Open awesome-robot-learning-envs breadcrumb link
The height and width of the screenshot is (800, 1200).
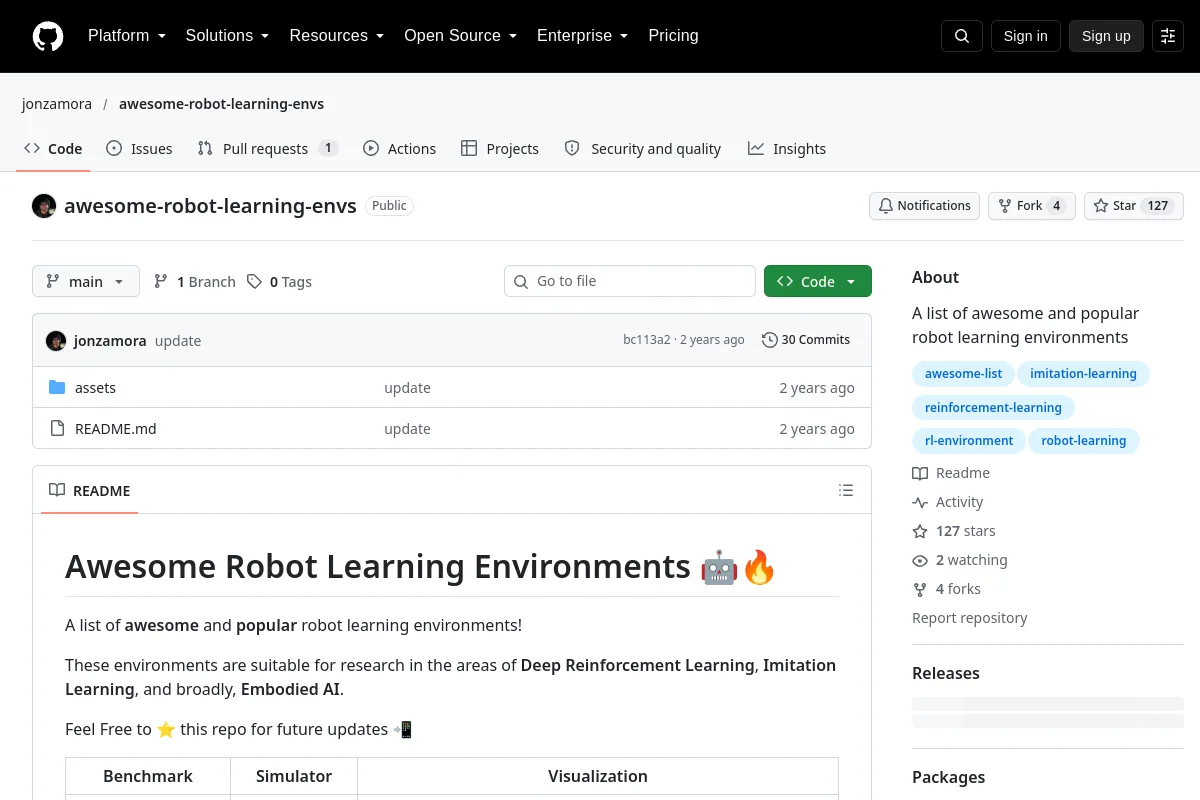pyautogui.click(x=221, y=104)
